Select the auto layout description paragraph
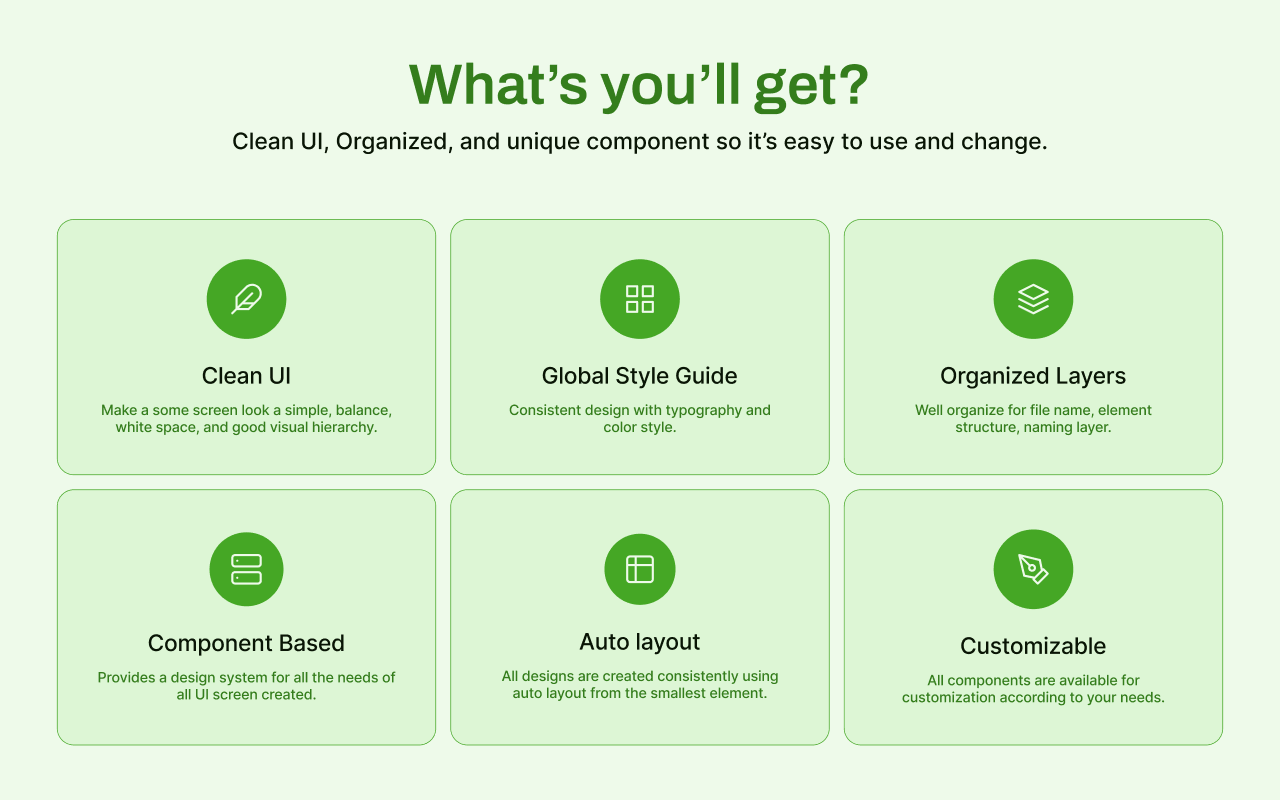1280x800 pixels. 640,685
